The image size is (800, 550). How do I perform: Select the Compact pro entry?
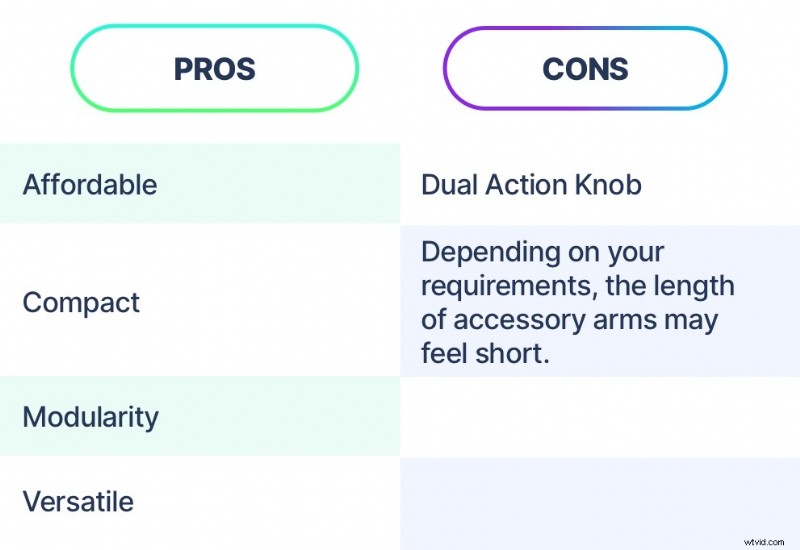coord(81,302)
